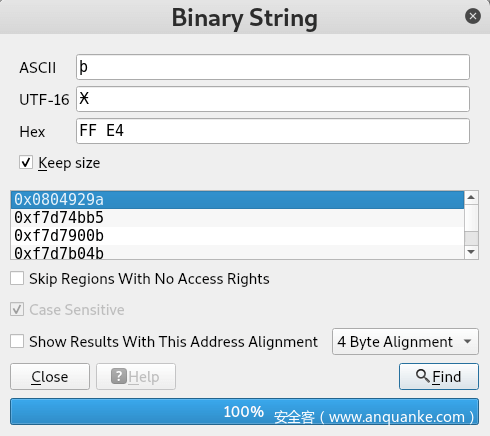
Task: Click the magnifier icon on the Find button
Action: (x=423, y=376)
